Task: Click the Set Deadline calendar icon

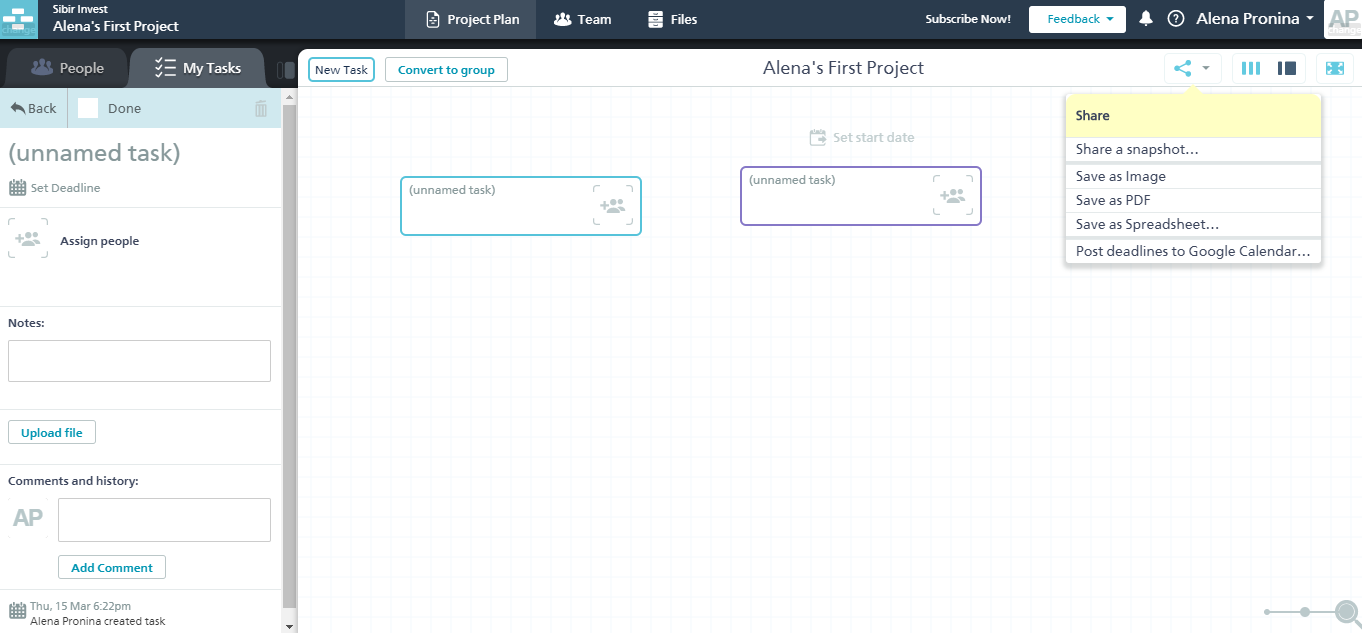Action: pos(17,187)
